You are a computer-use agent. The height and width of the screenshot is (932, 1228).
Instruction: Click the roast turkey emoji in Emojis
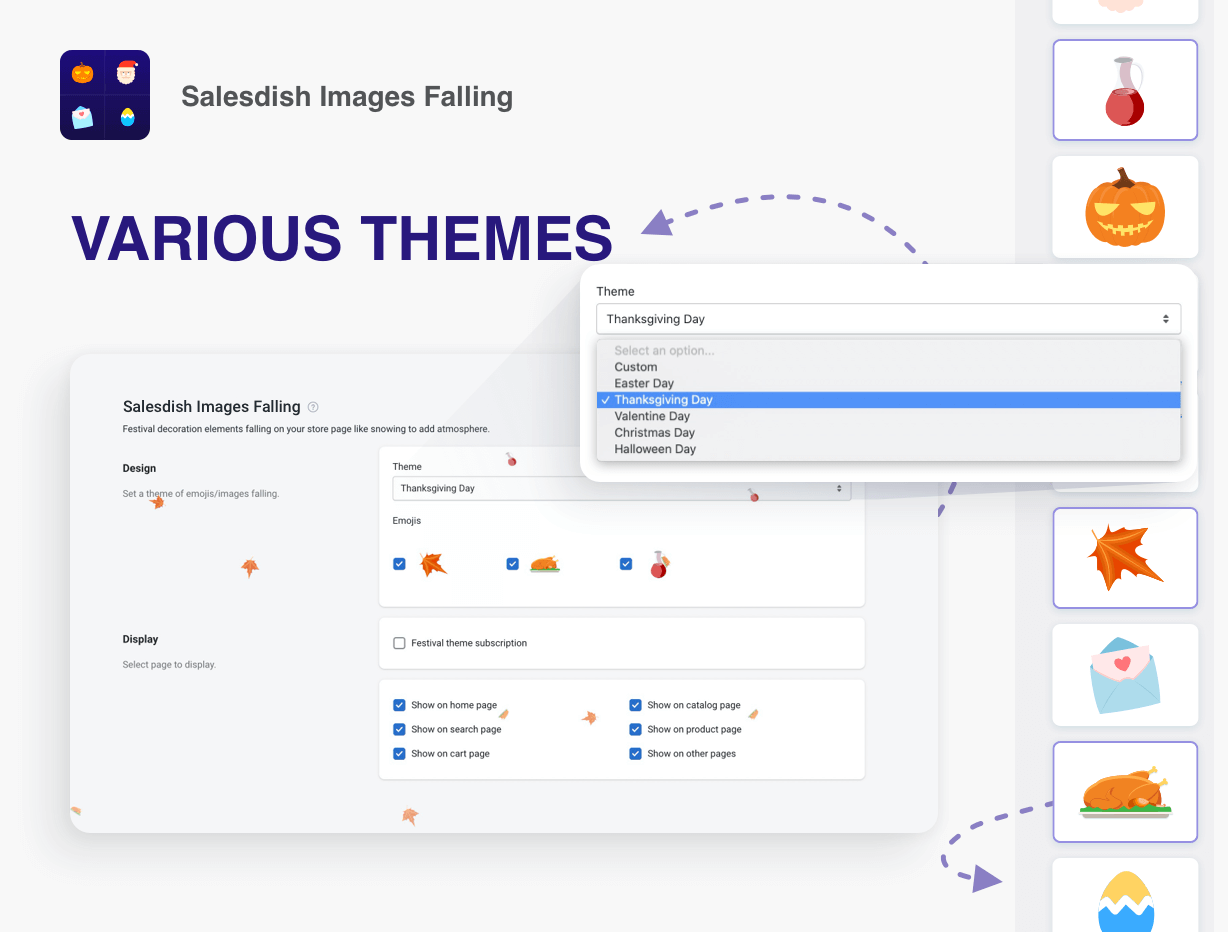(x=545, y=564)
